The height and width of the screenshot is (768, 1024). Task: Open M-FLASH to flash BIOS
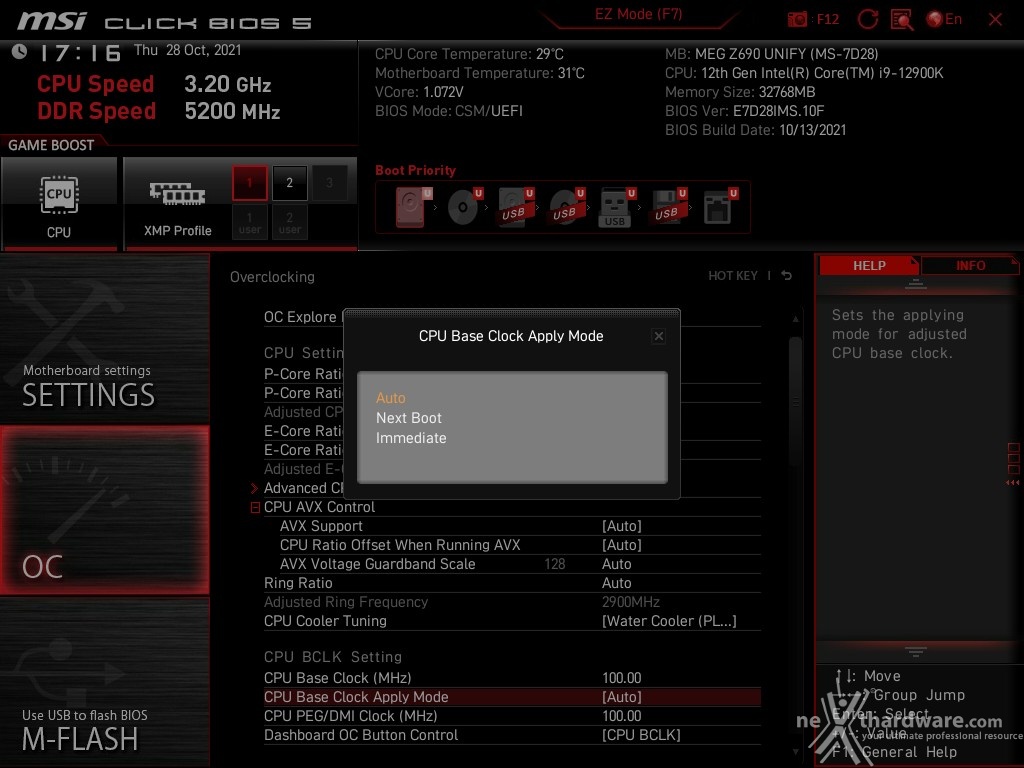click(x=104, y=682)
